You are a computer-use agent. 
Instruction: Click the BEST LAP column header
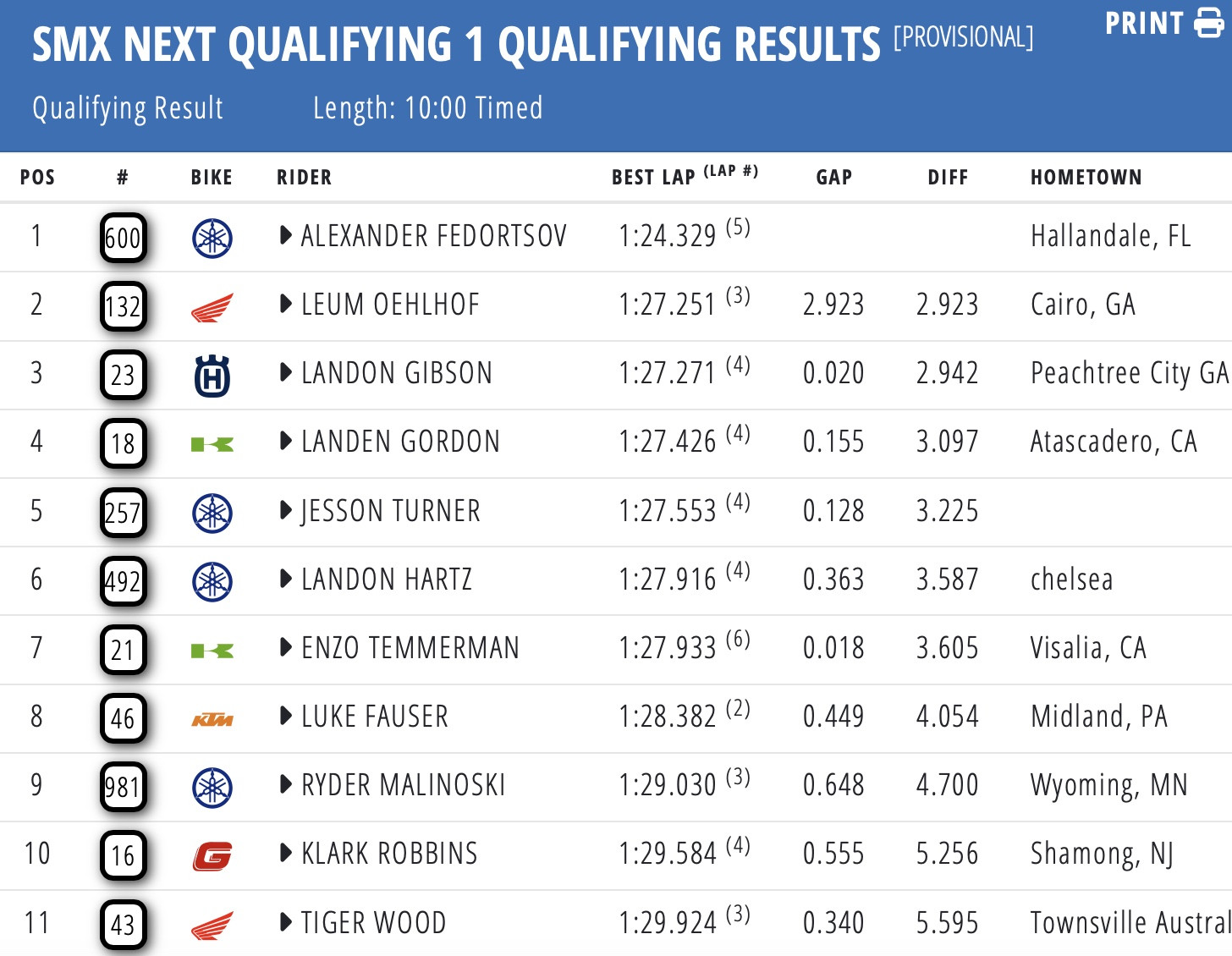653,177
